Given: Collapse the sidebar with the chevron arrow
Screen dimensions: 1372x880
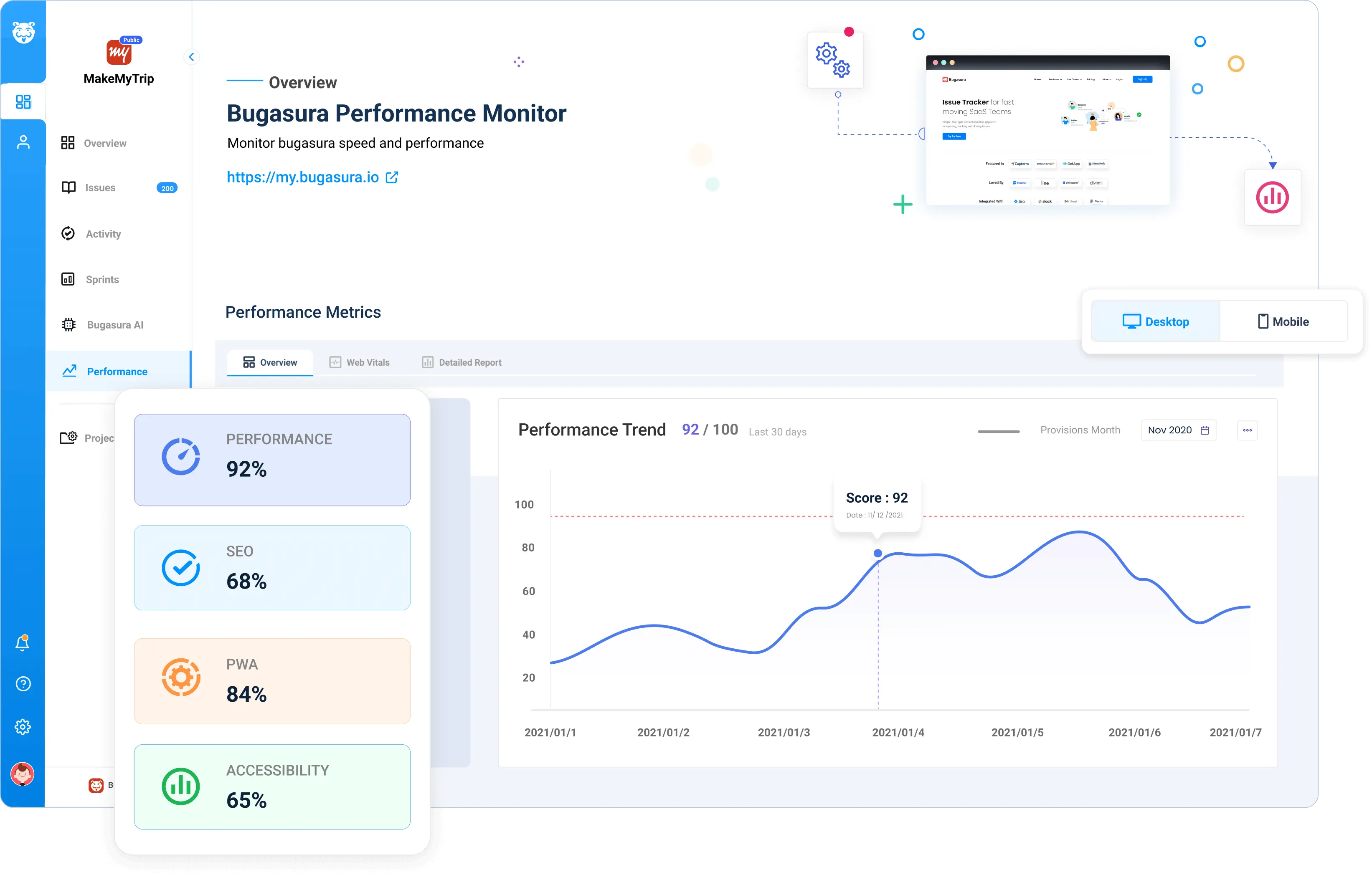Looking at the screenshot, I should (x=192, y=57).
